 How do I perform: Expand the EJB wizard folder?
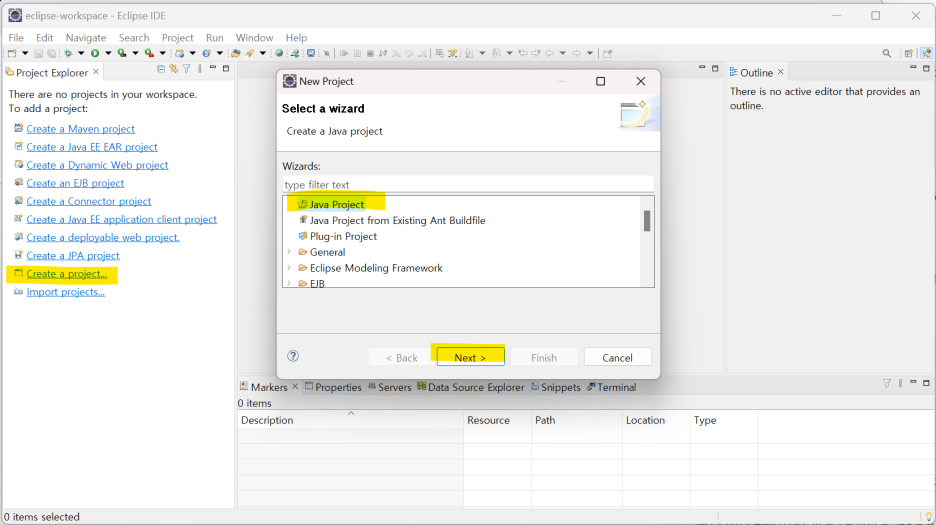coord(290,283)
